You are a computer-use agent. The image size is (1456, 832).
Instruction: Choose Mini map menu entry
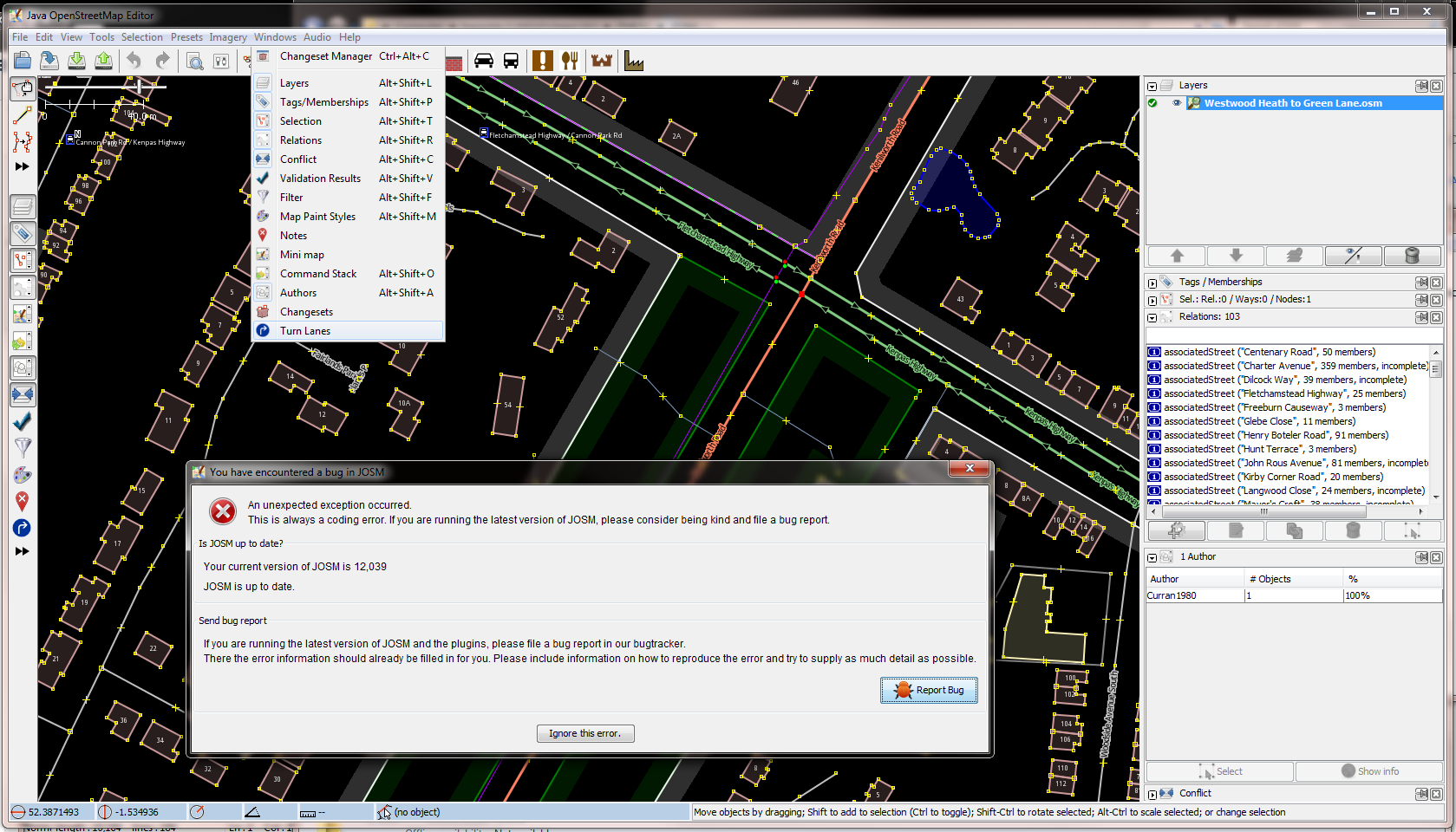tap(349, 255)
